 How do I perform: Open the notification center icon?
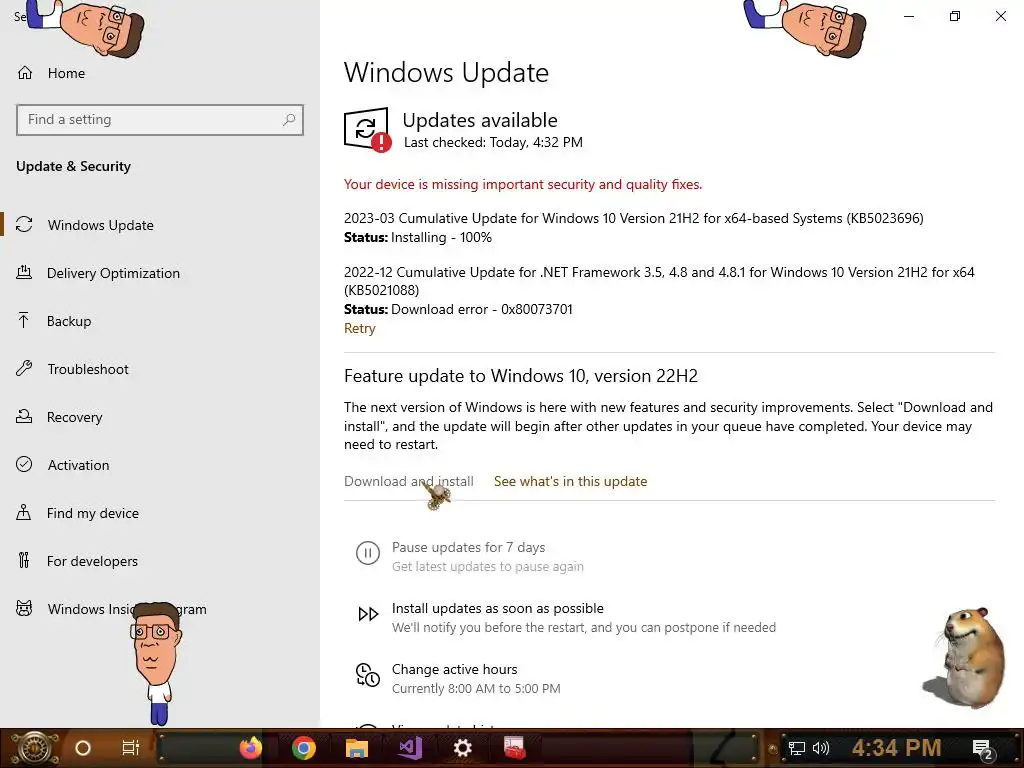[982, 749]
